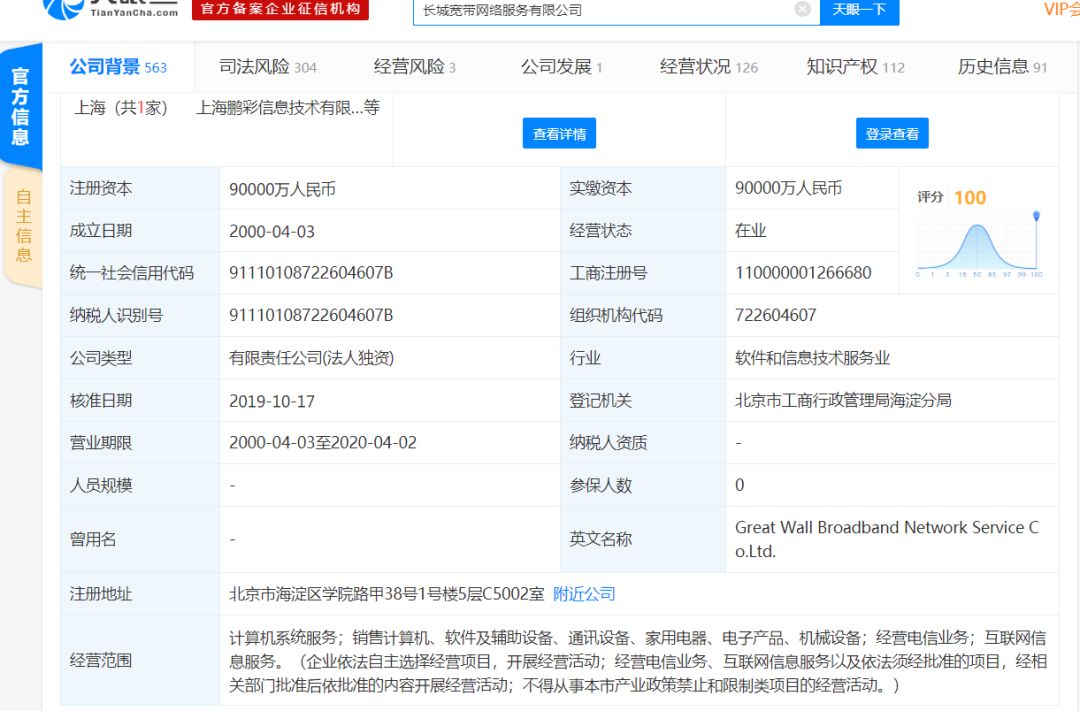Click the TianYanCha logo
Viewport: 1080px width, 711px height.
[110, 9]
